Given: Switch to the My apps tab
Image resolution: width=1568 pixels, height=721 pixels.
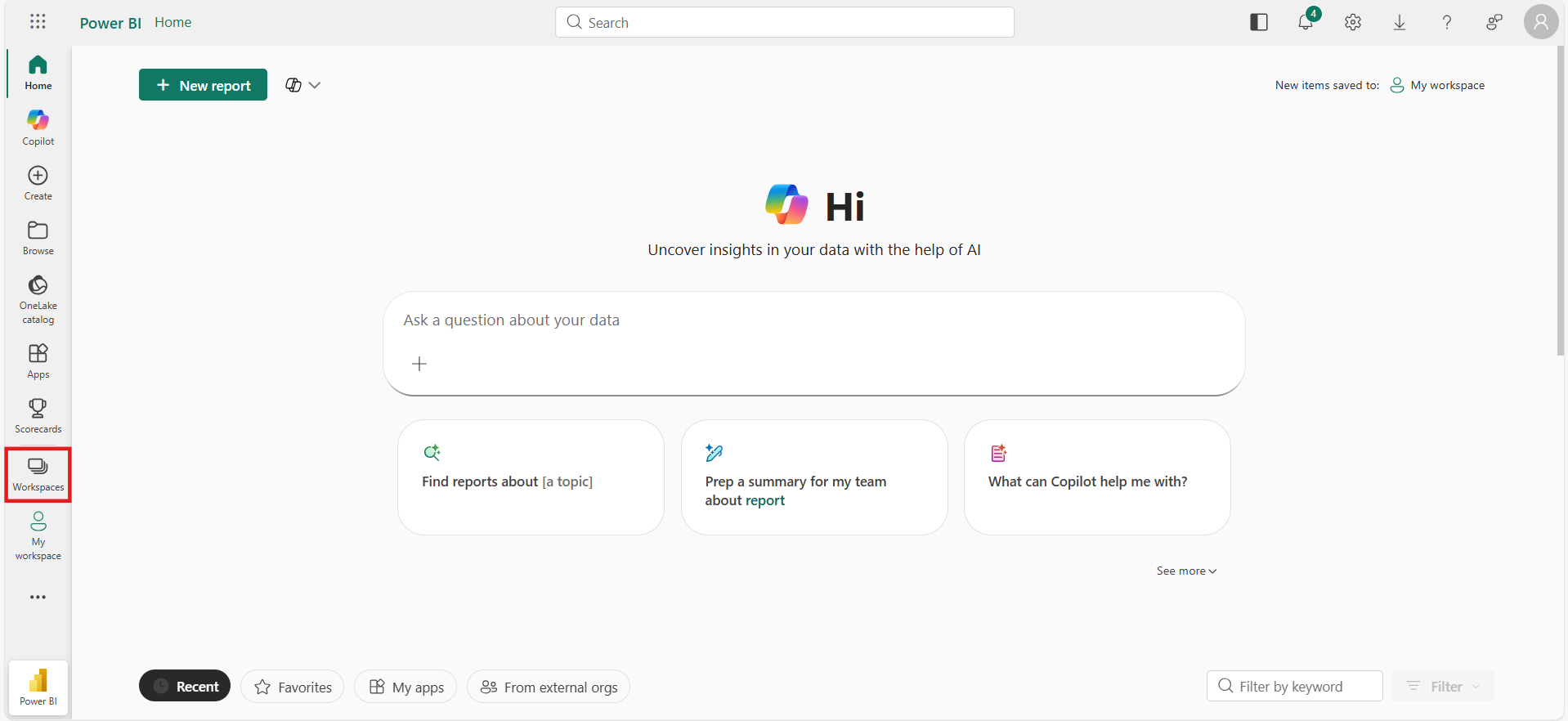Looking at the screenshot, I should (x=405, y=687).
